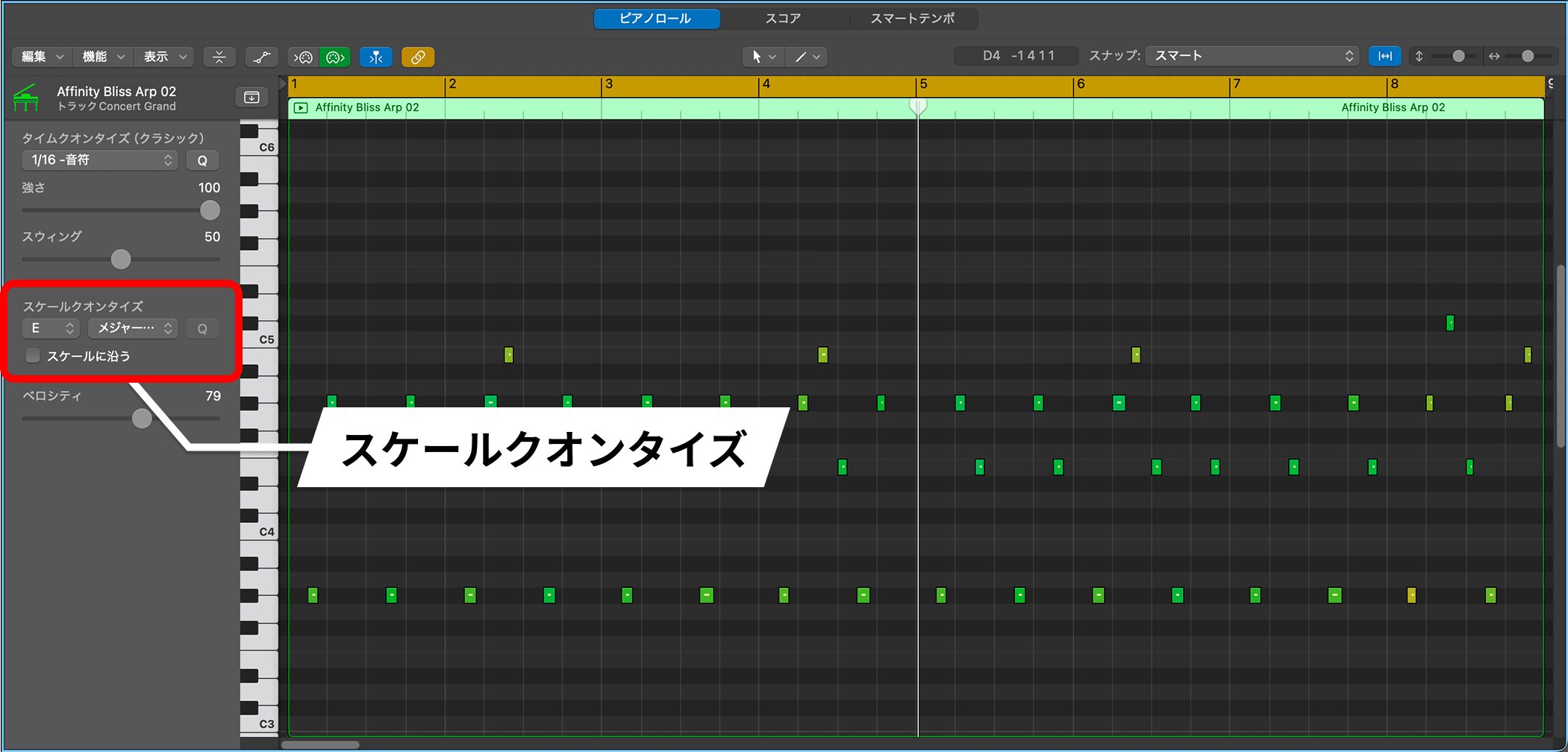Toggle the green MIDI Out button

point(335,57)
